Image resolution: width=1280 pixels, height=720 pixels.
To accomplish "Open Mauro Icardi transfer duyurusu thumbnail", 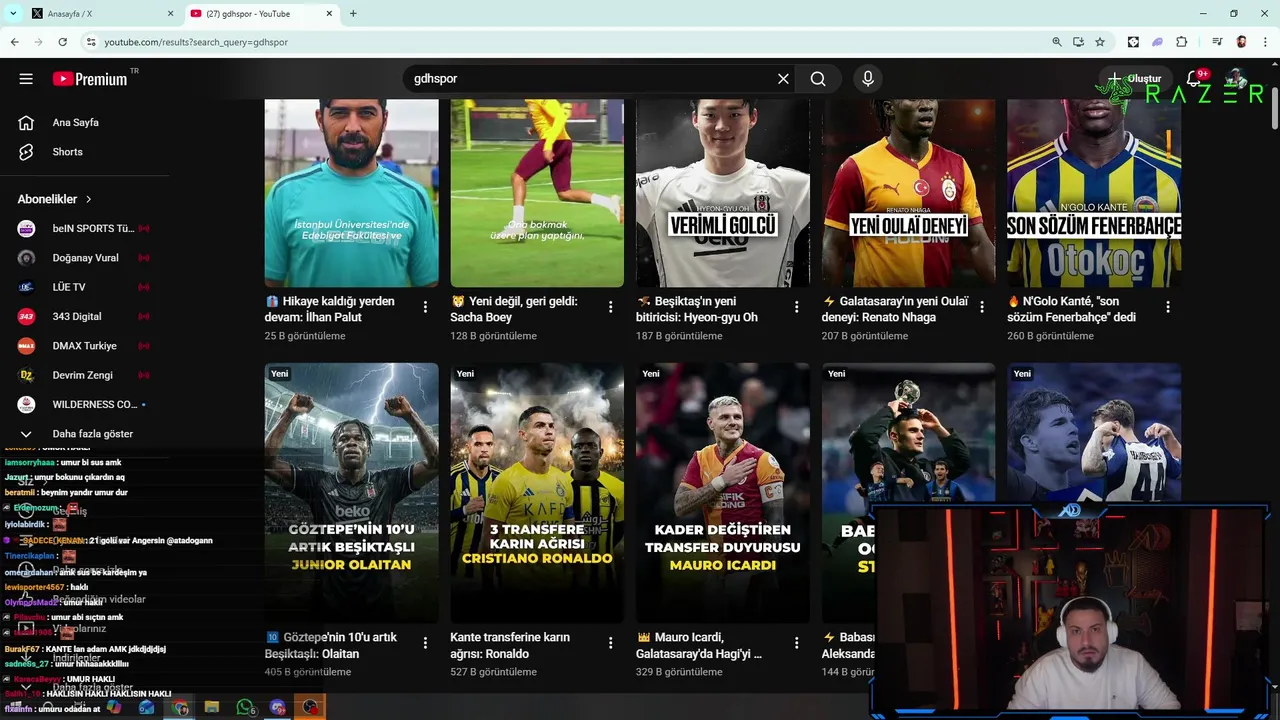I will [x=722, y=492].
